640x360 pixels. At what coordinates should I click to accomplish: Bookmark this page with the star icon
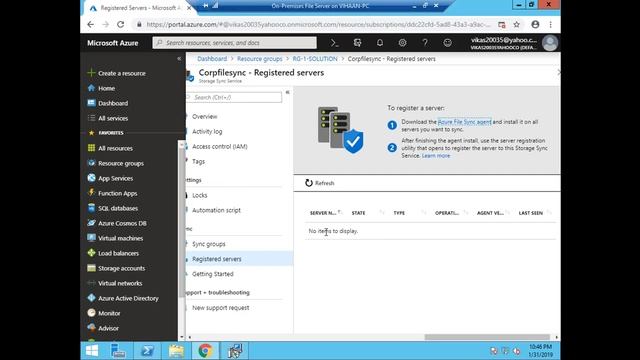pyautogui.click(x=516, y=24)
